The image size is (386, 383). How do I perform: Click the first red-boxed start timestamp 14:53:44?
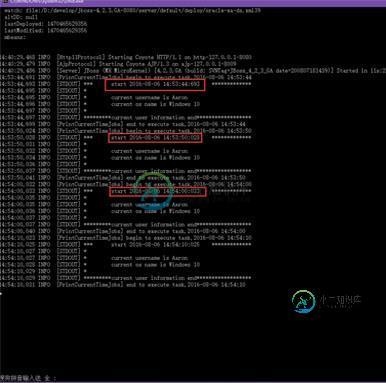pos(155,84)
